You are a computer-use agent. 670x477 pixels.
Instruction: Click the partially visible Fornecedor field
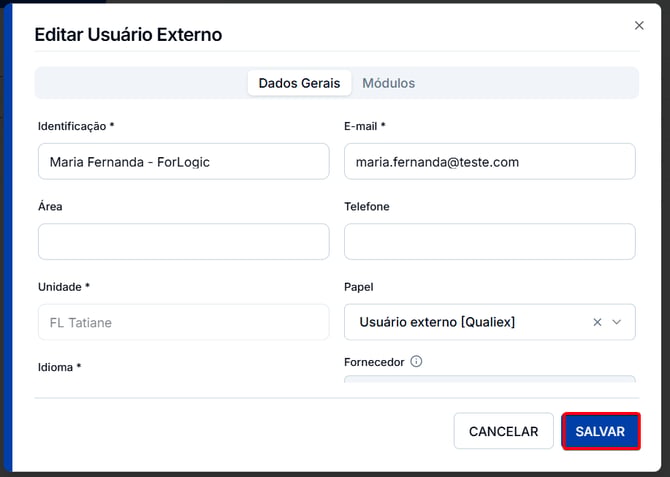[489, 379]
